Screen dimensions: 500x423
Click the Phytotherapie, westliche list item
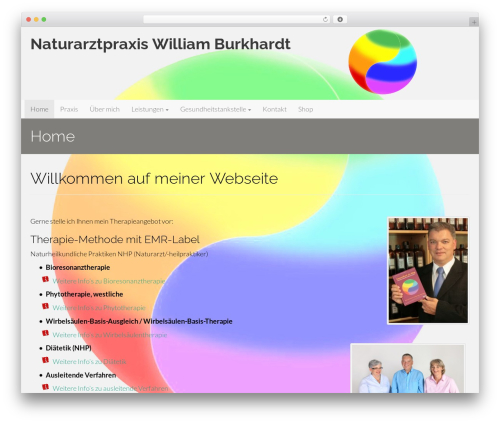click(x=84, y=294)
